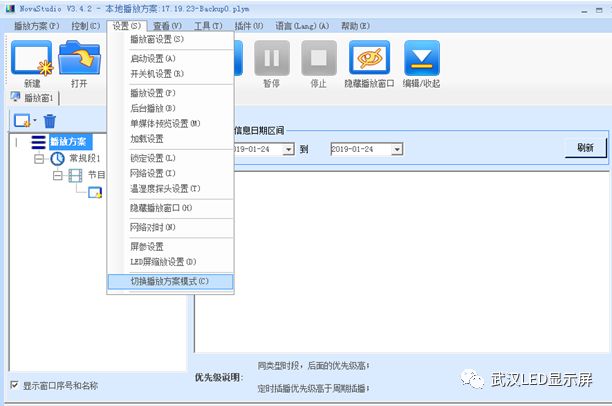Click the 暂停 (Pause) playback icon

pos(272,58)
